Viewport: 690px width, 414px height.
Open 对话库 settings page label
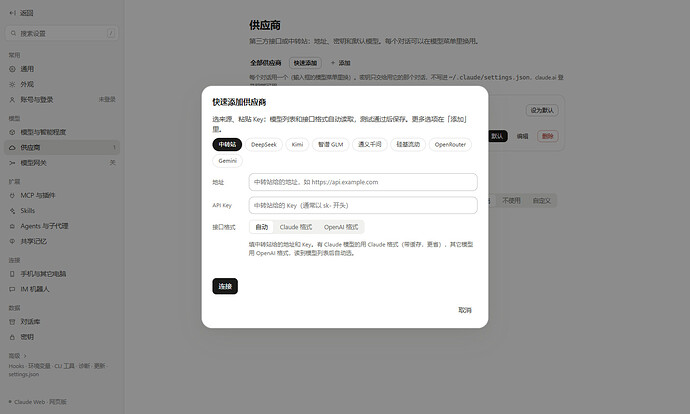30,322
